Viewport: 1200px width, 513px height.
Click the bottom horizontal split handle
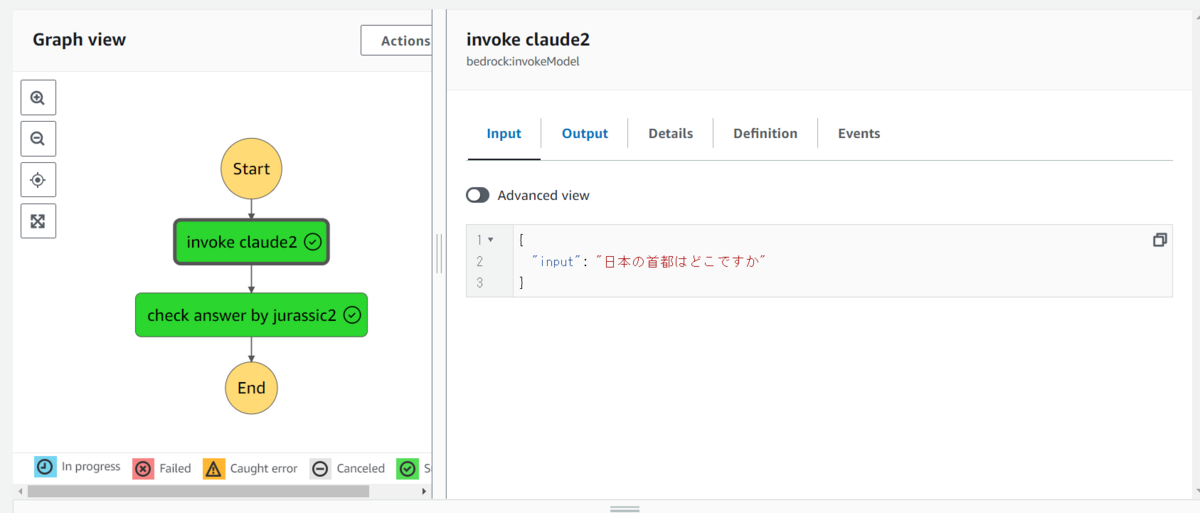pos(625,508)
